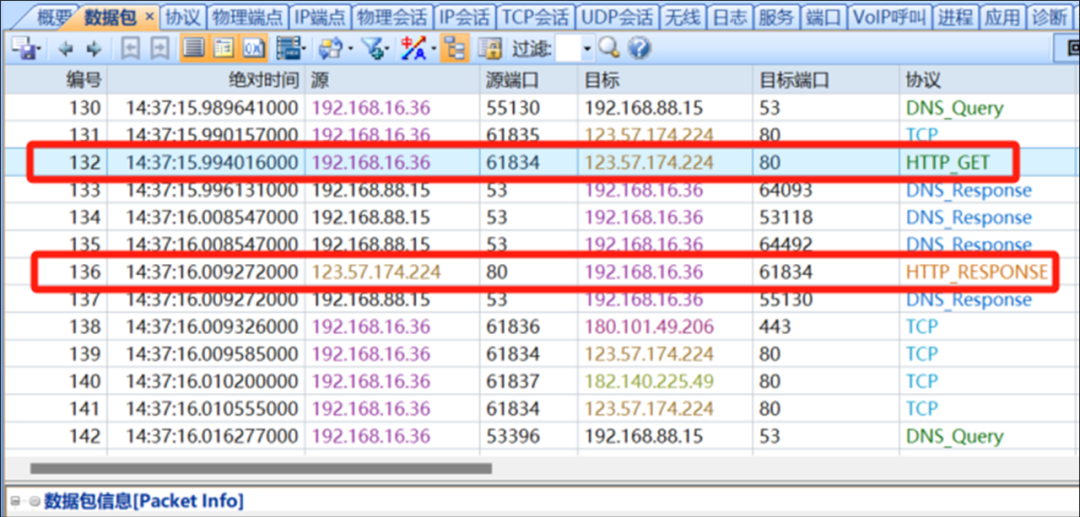Click the next bookmark icon
1080x517 pixels.
point(160,48)
